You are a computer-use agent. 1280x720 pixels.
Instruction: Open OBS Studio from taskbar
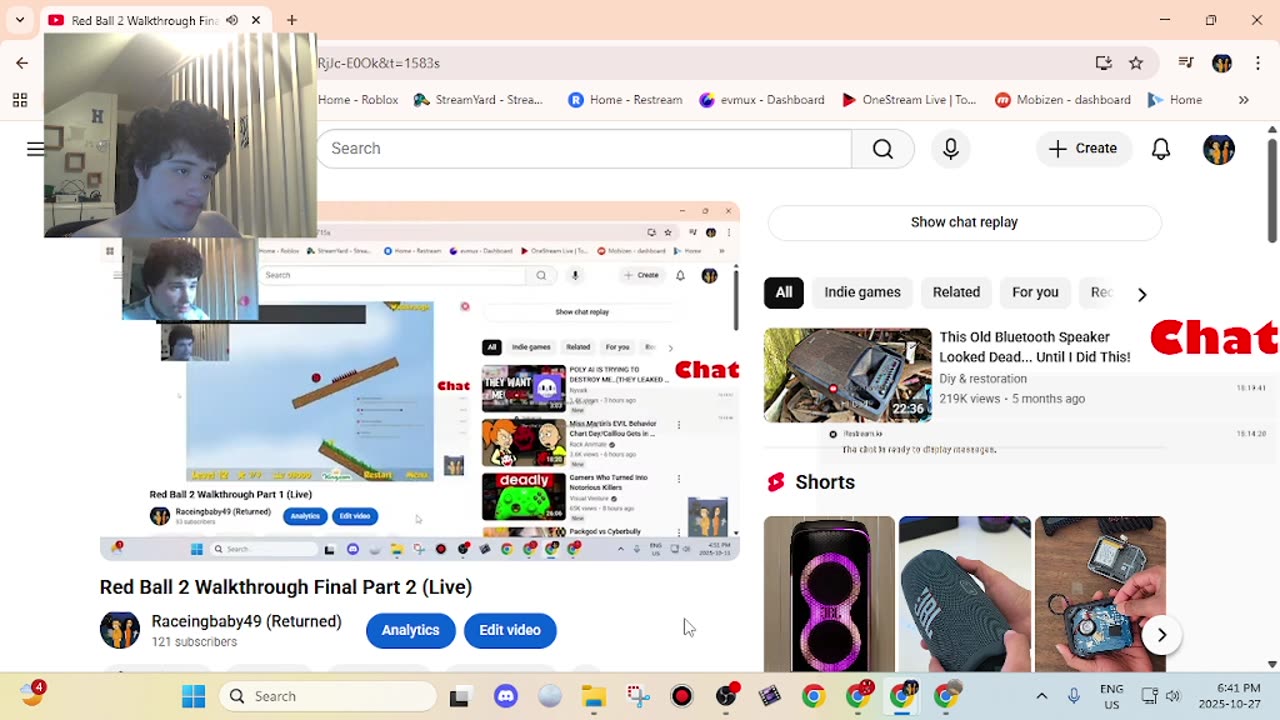[x=726, y=697]
